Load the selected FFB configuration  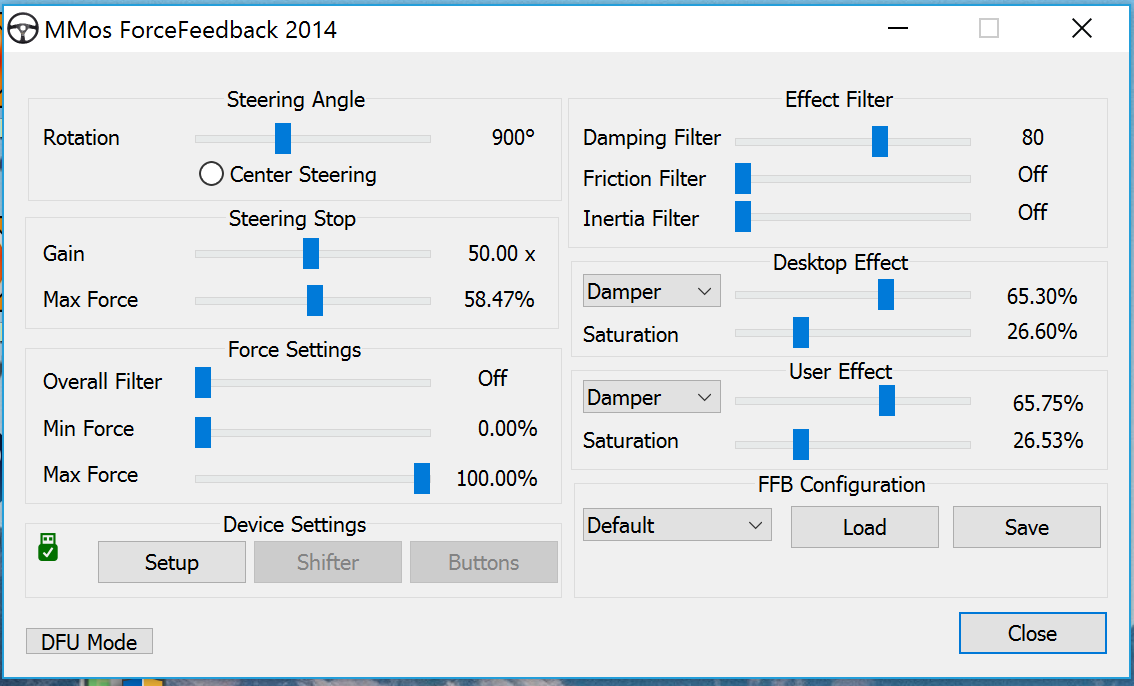pos(864,527)
